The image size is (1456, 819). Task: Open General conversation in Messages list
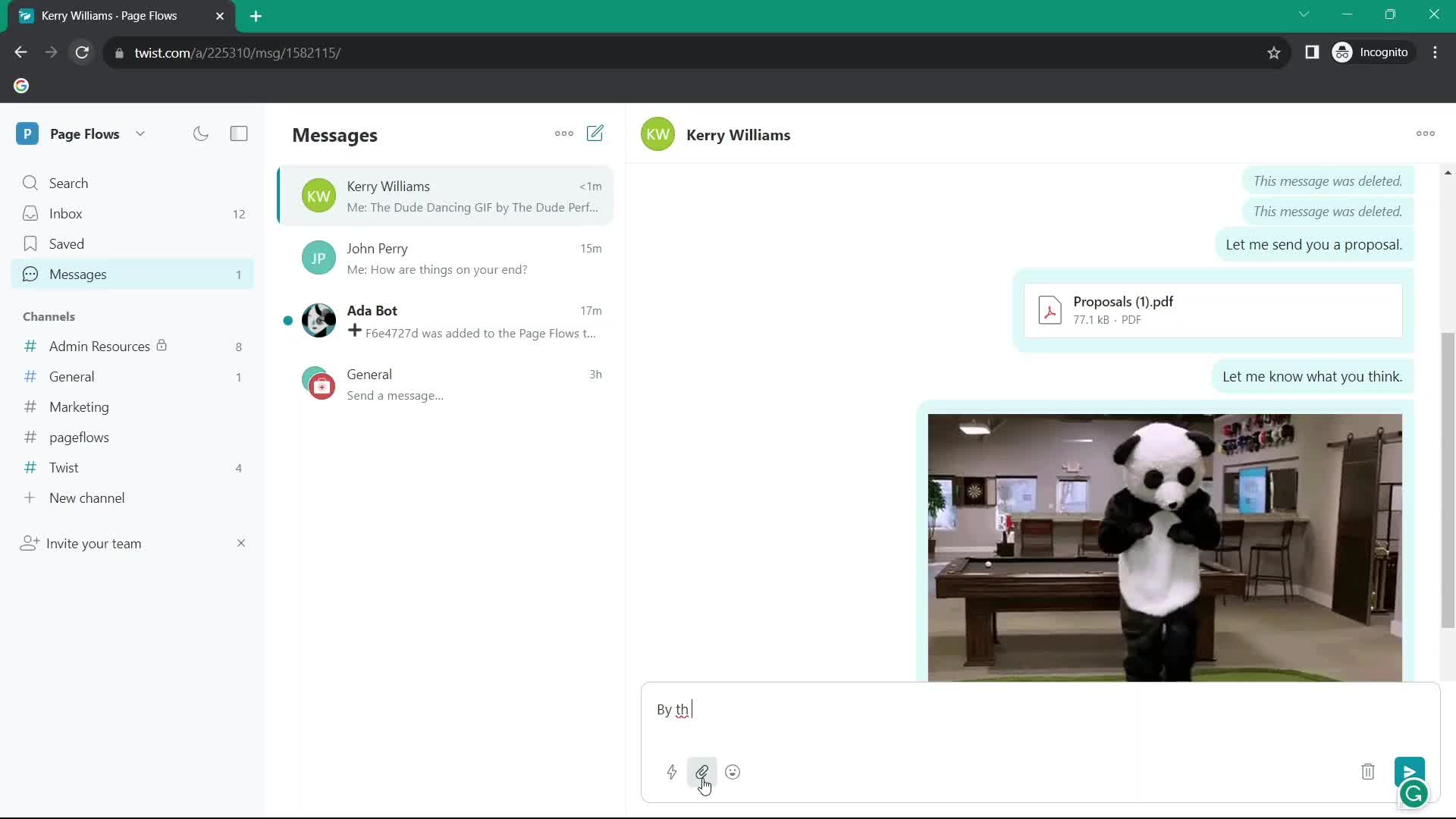(445, 384)
